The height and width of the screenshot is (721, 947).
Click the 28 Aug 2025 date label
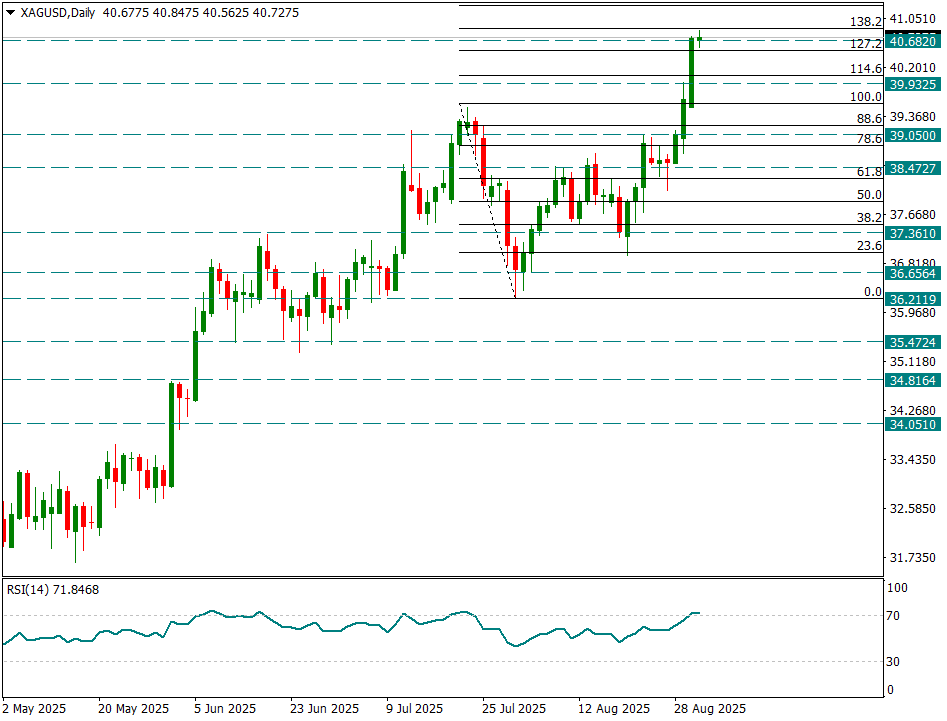coord(710,708)
